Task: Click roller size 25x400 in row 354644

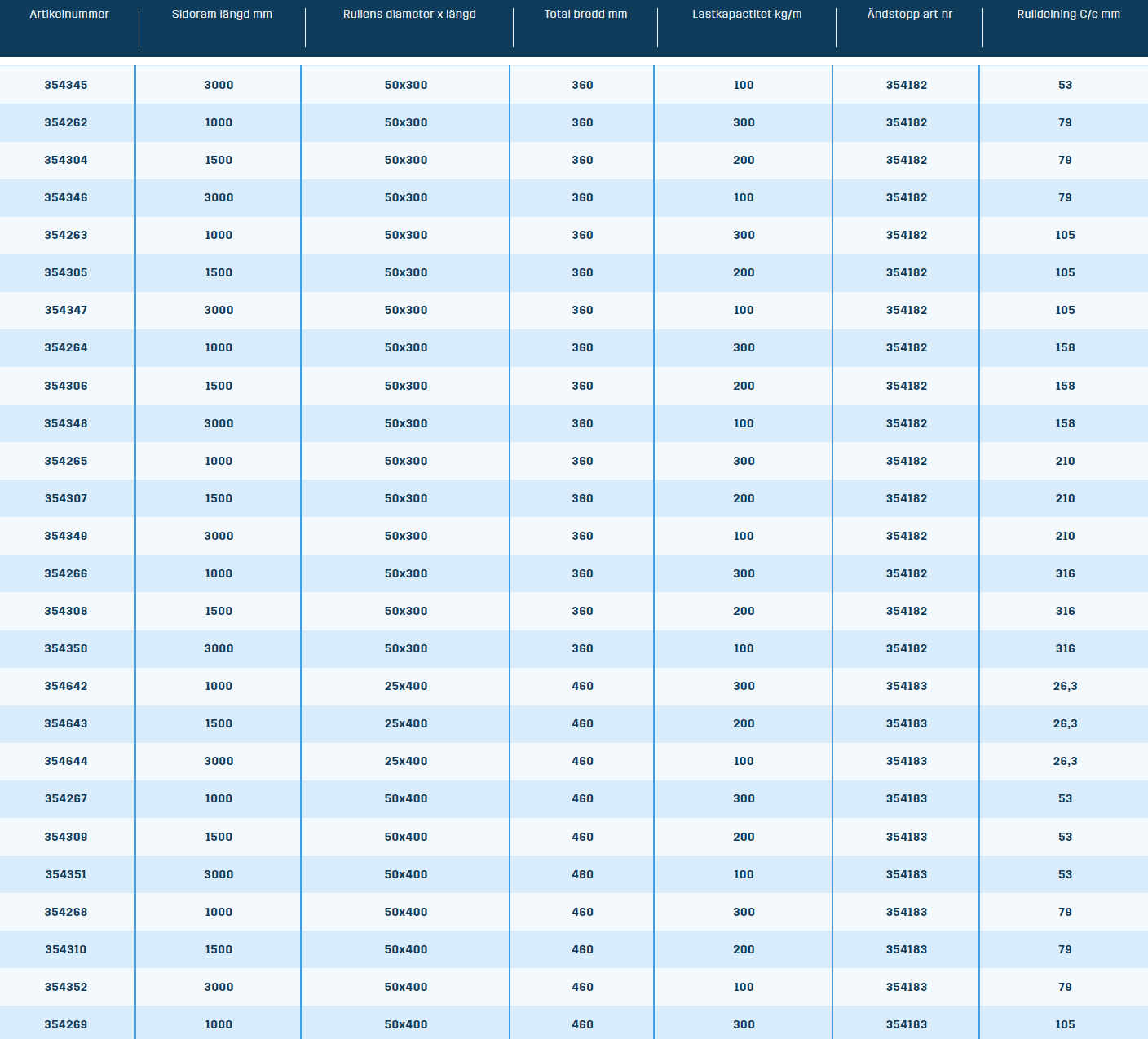Action: (x=406, y=761)
